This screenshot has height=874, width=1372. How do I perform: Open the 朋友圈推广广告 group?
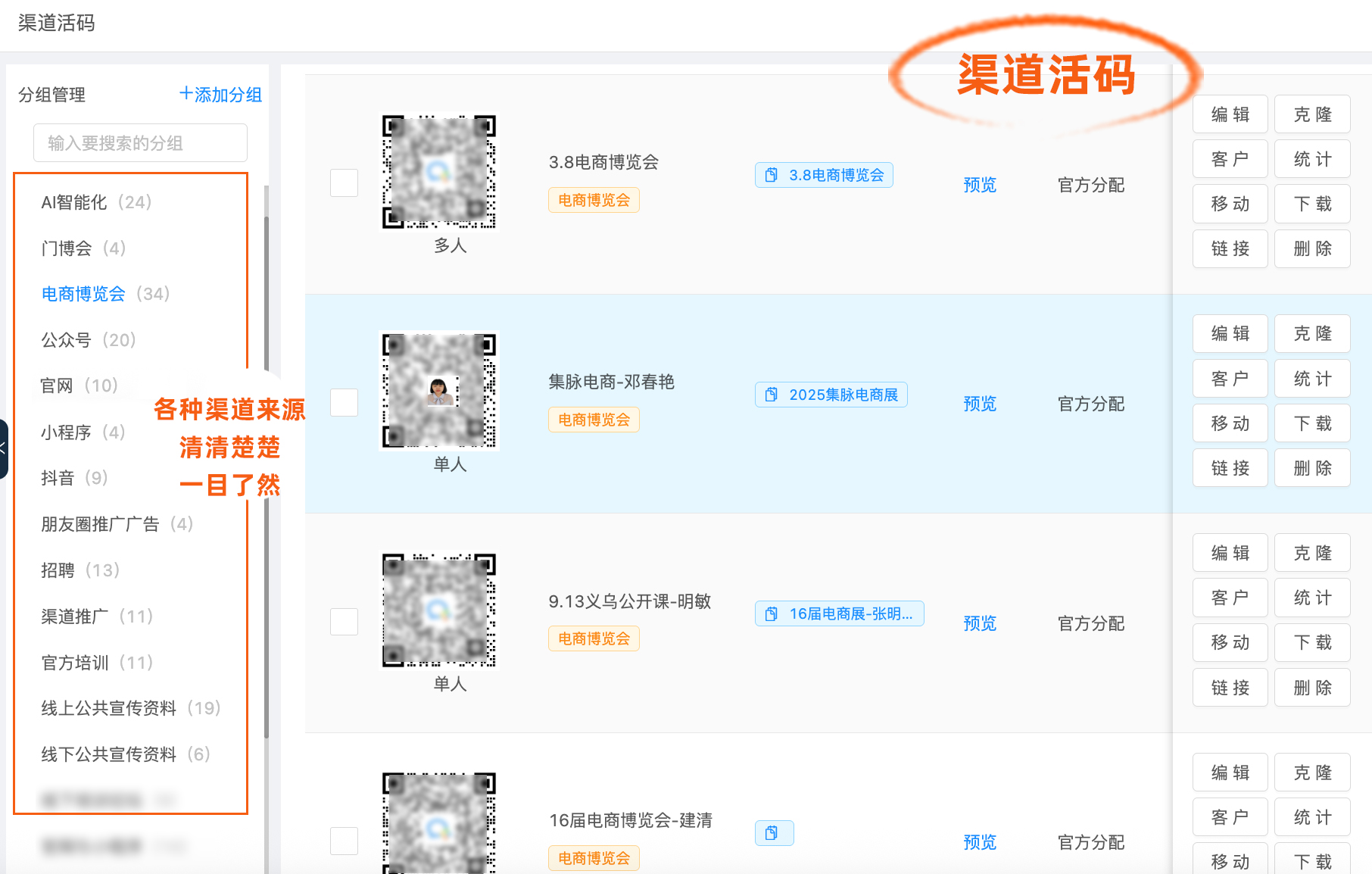pos(117,524)
